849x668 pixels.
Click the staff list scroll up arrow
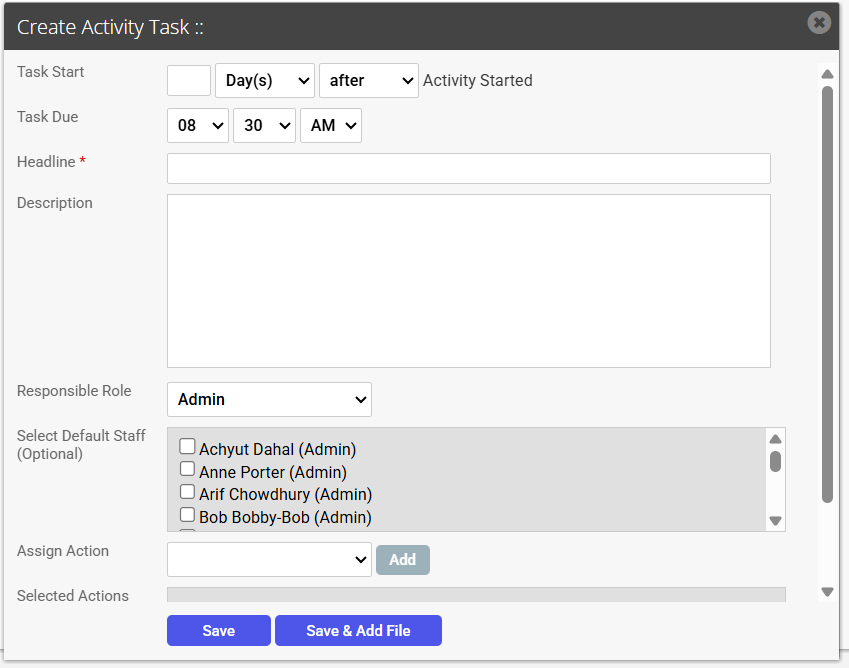point(775,439)
